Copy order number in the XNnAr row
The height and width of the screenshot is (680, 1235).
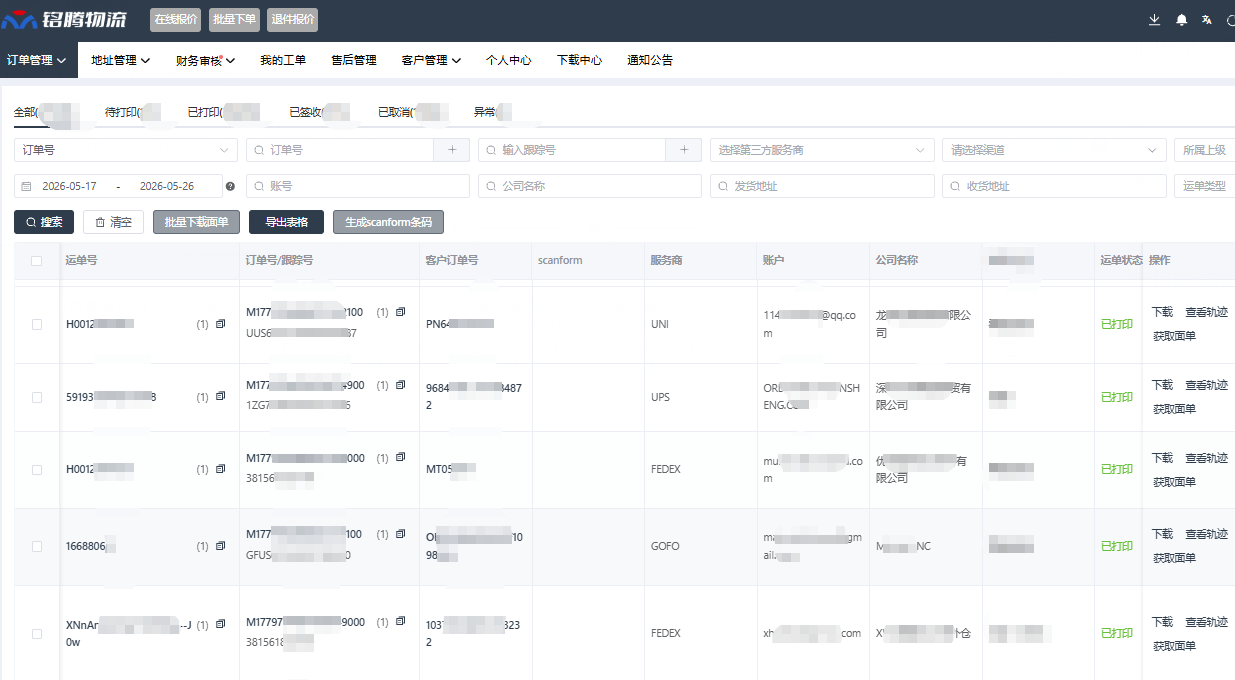[401, 621]
